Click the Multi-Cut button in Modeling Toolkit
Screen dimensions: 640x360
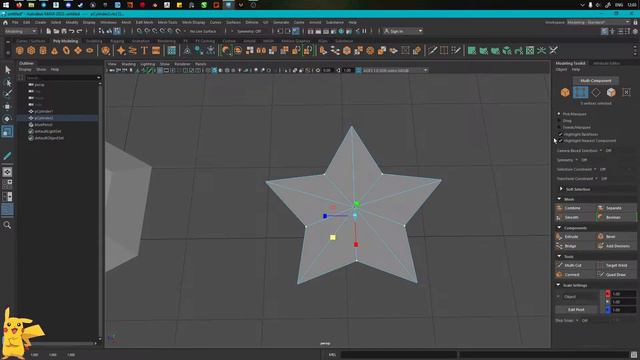[x=575, y=265]
